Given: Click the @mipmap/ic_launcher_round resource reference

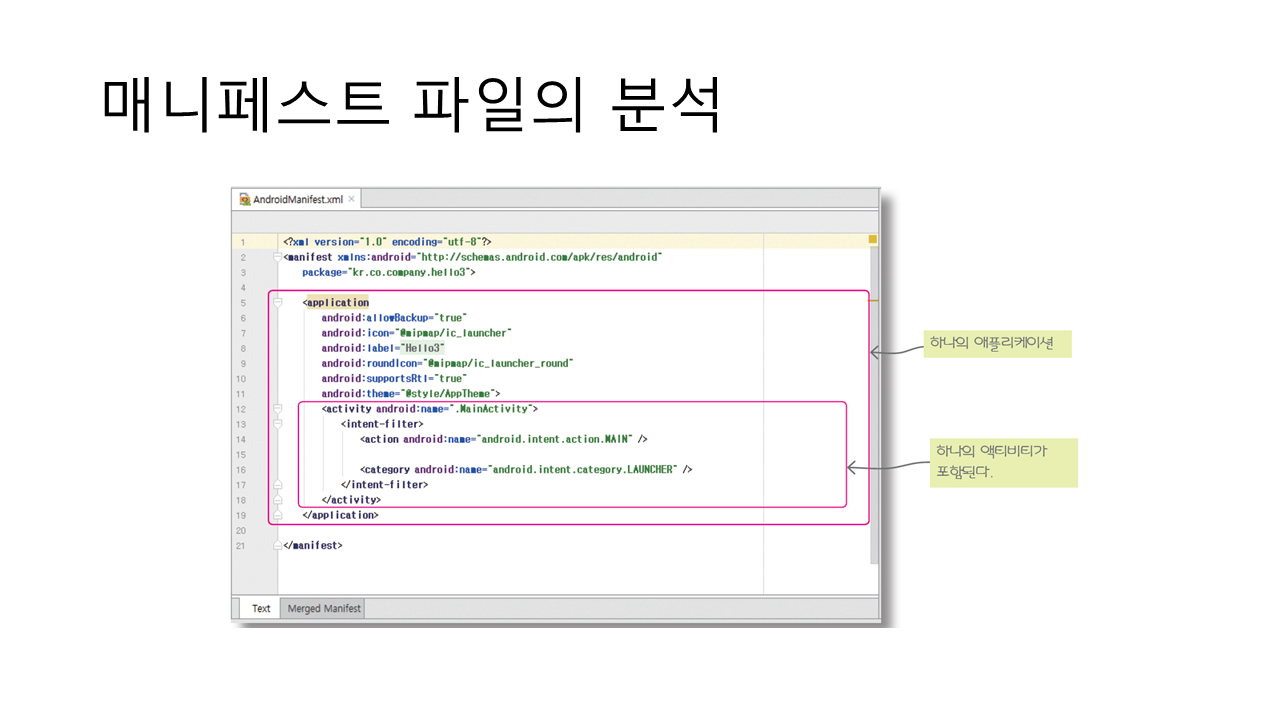Looking at the screenshot, I should coord(500,363).
